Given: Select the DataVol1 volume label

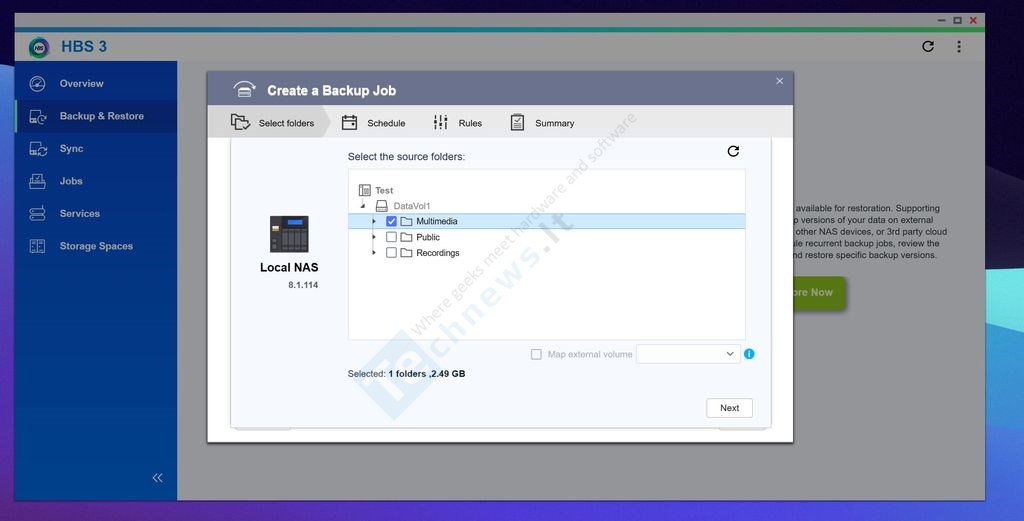Looking at the screenshot, I should click(411, 206).
